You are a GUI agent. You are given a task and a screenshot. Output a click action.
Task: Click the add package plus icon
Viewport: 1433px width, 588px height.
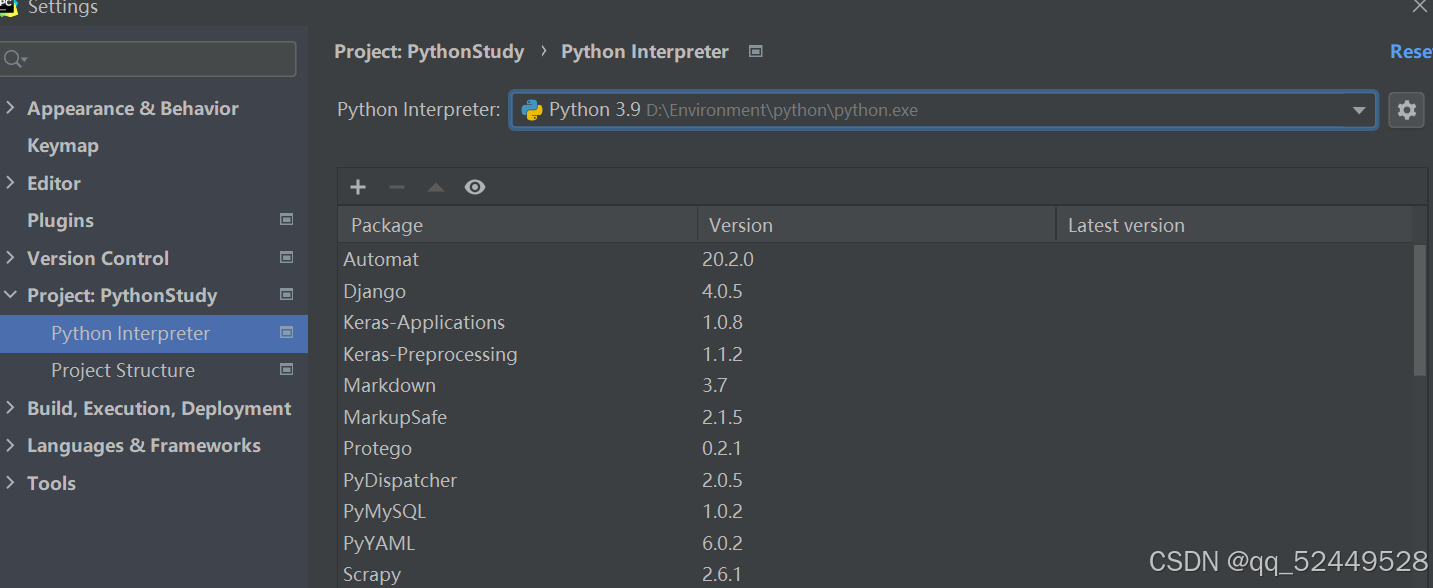point(358,187)
